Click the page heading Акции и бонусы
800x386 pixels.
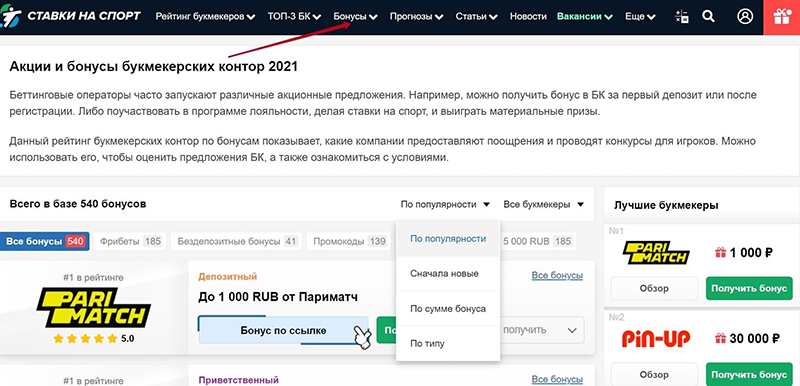[x=153, y=66]
